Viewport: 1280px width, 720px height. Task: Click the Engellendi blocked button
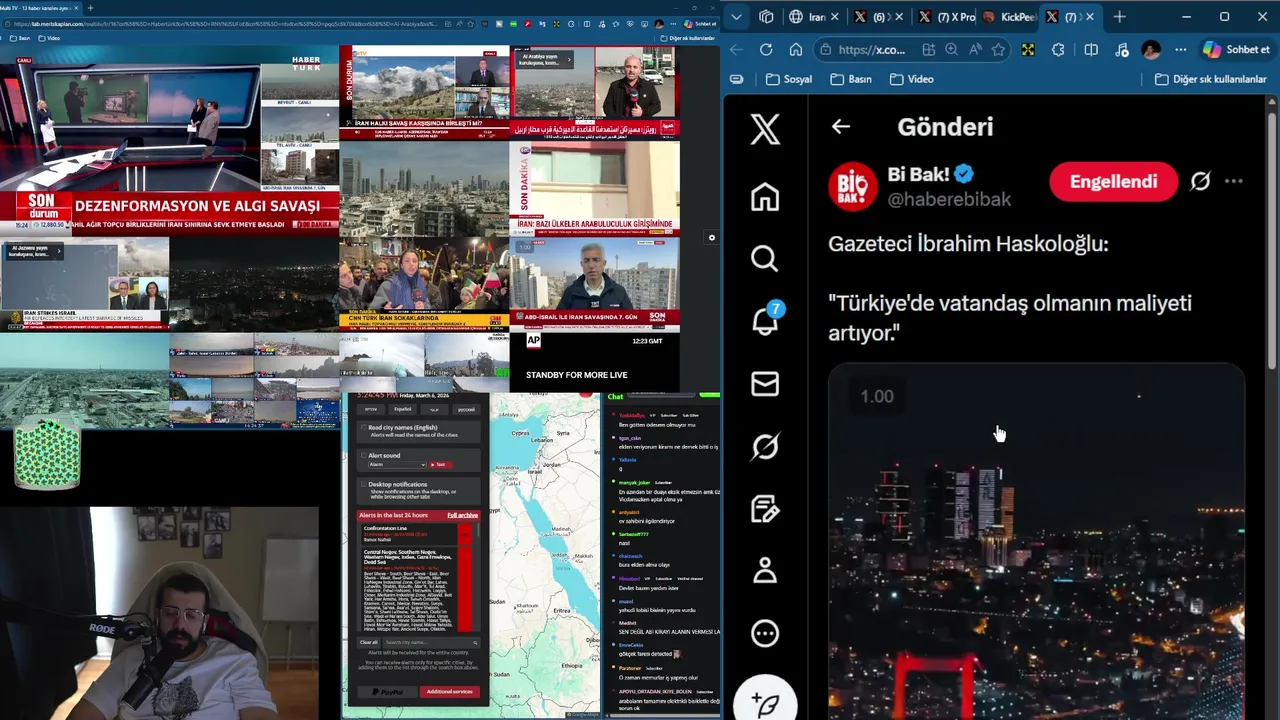pos(1113,182)
